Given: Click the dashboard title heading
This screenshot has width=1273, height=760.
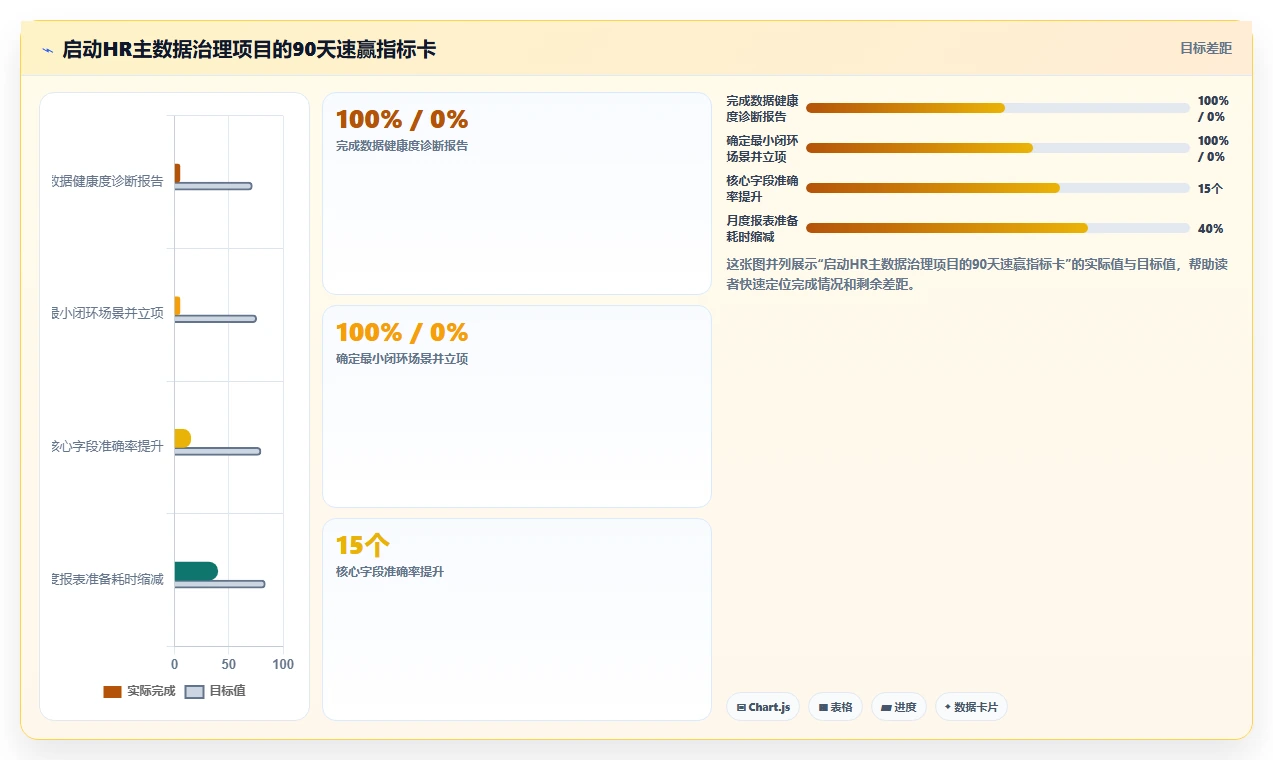Looking at the screenshot, I should (x=249, y=49).
